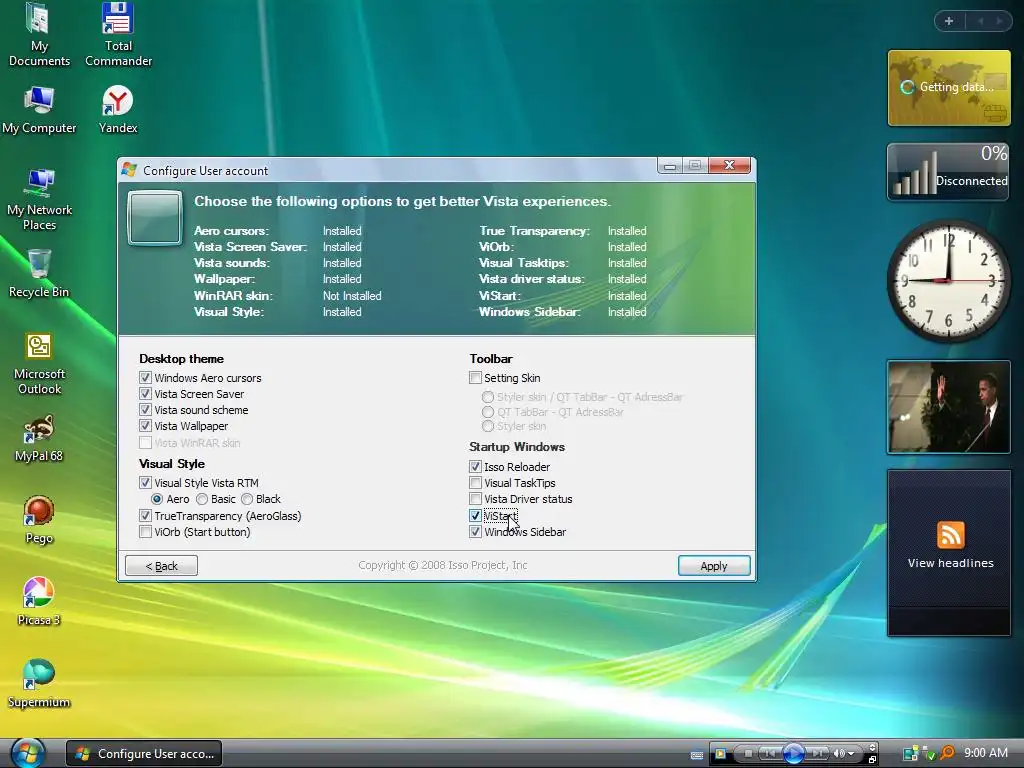Click stop on taskbar media player
Screen dimensions: 1024x768
(x=748, y=754)
